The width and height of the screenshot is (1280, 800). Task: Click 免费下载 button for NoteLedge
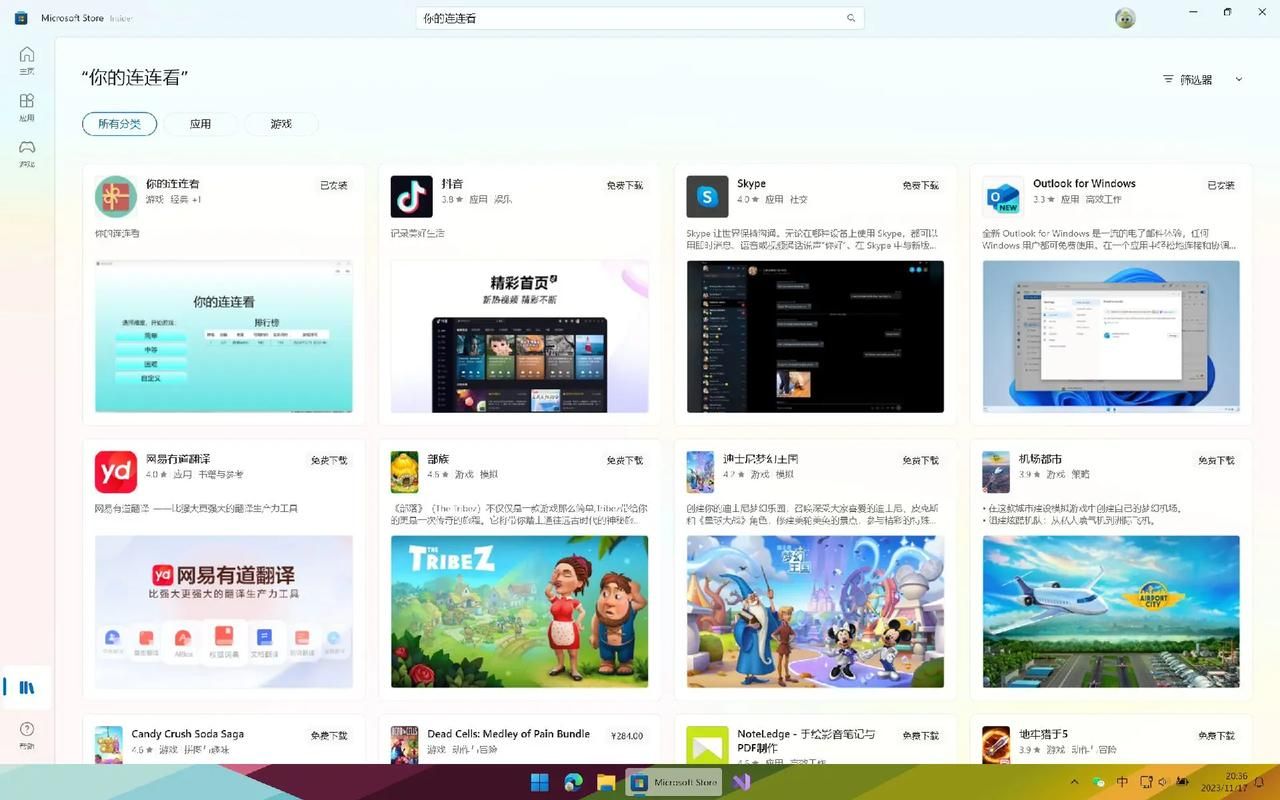[921, 736]
